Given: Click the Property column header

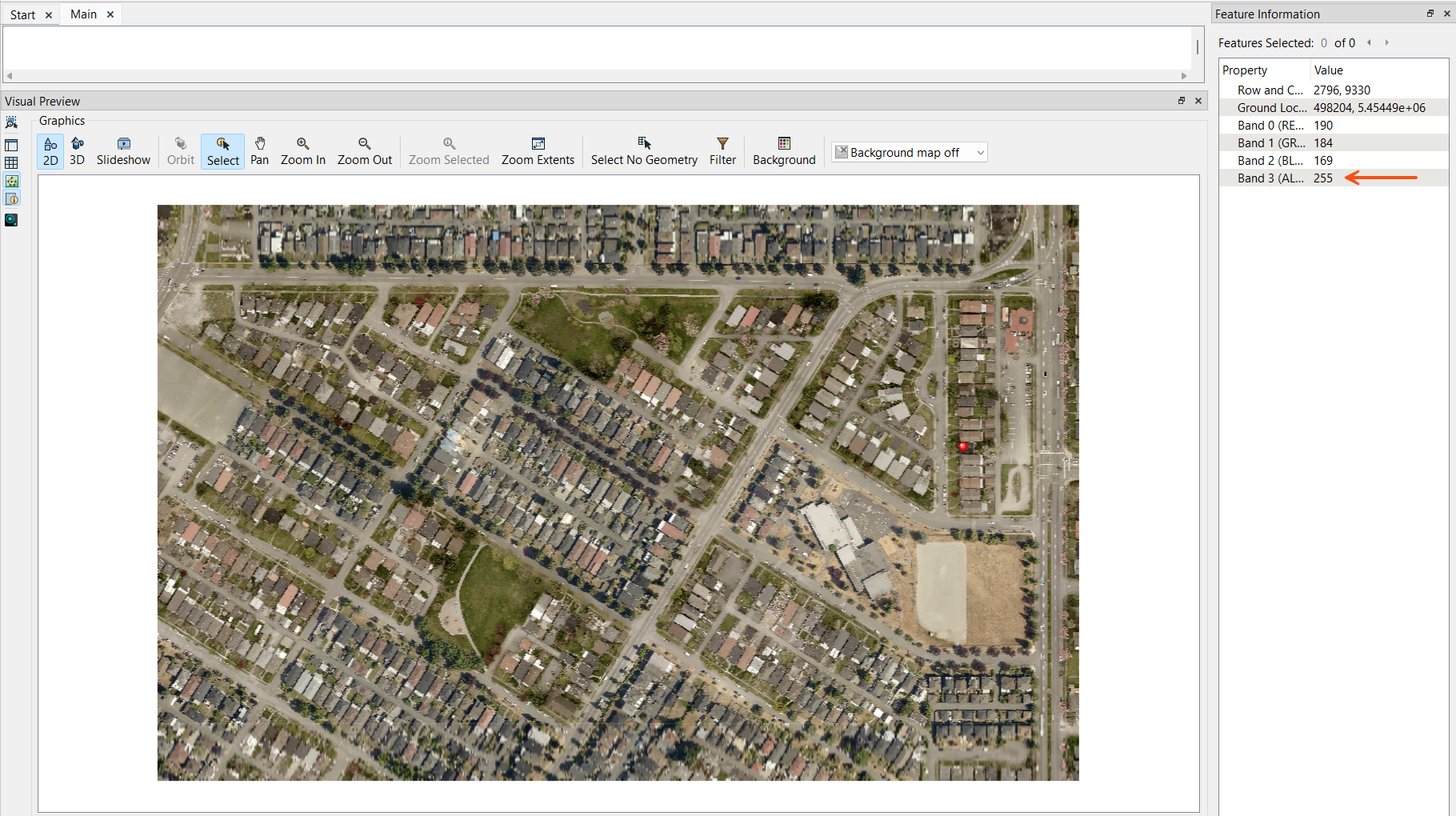Looking at the screenshot, I should pyautogui.click(x=1265, y=70).
